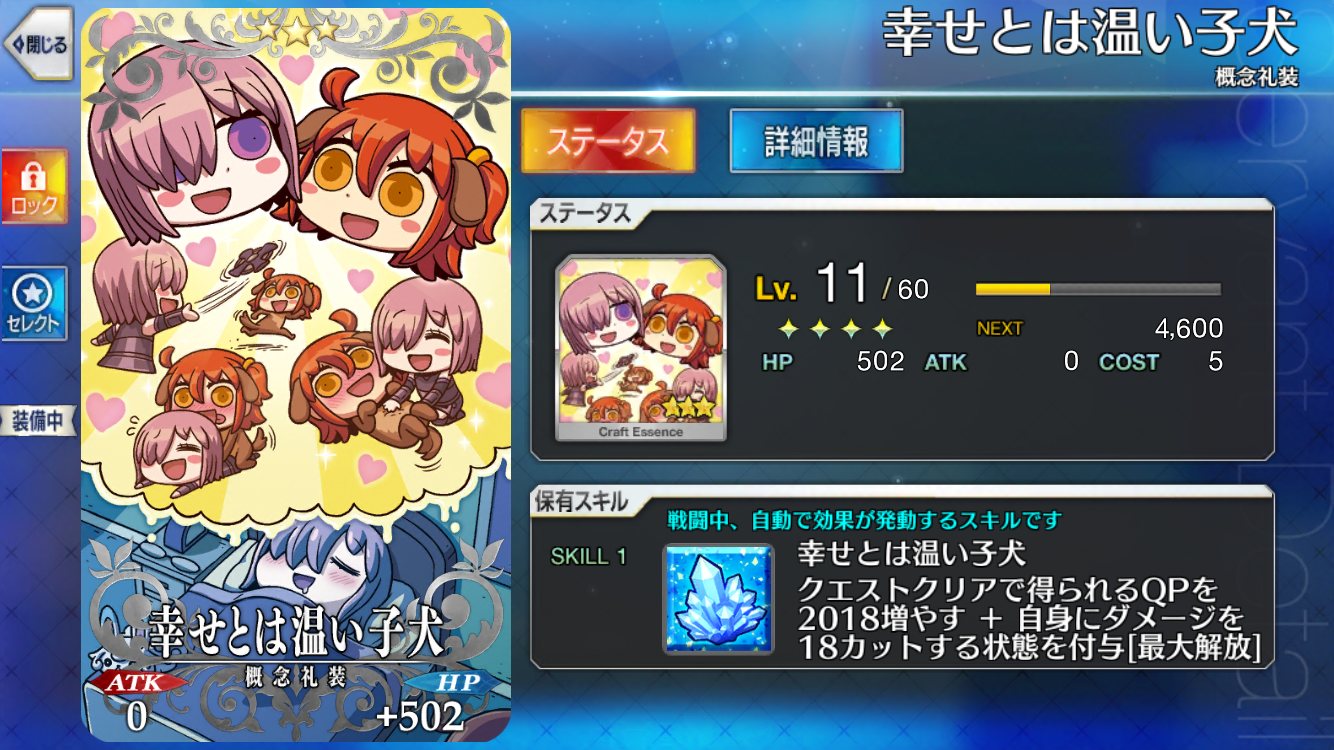The height and width of the screenshot is (750, 1334).
Task: Toggle the セレクト star icon
Action: tap(34, 303)
